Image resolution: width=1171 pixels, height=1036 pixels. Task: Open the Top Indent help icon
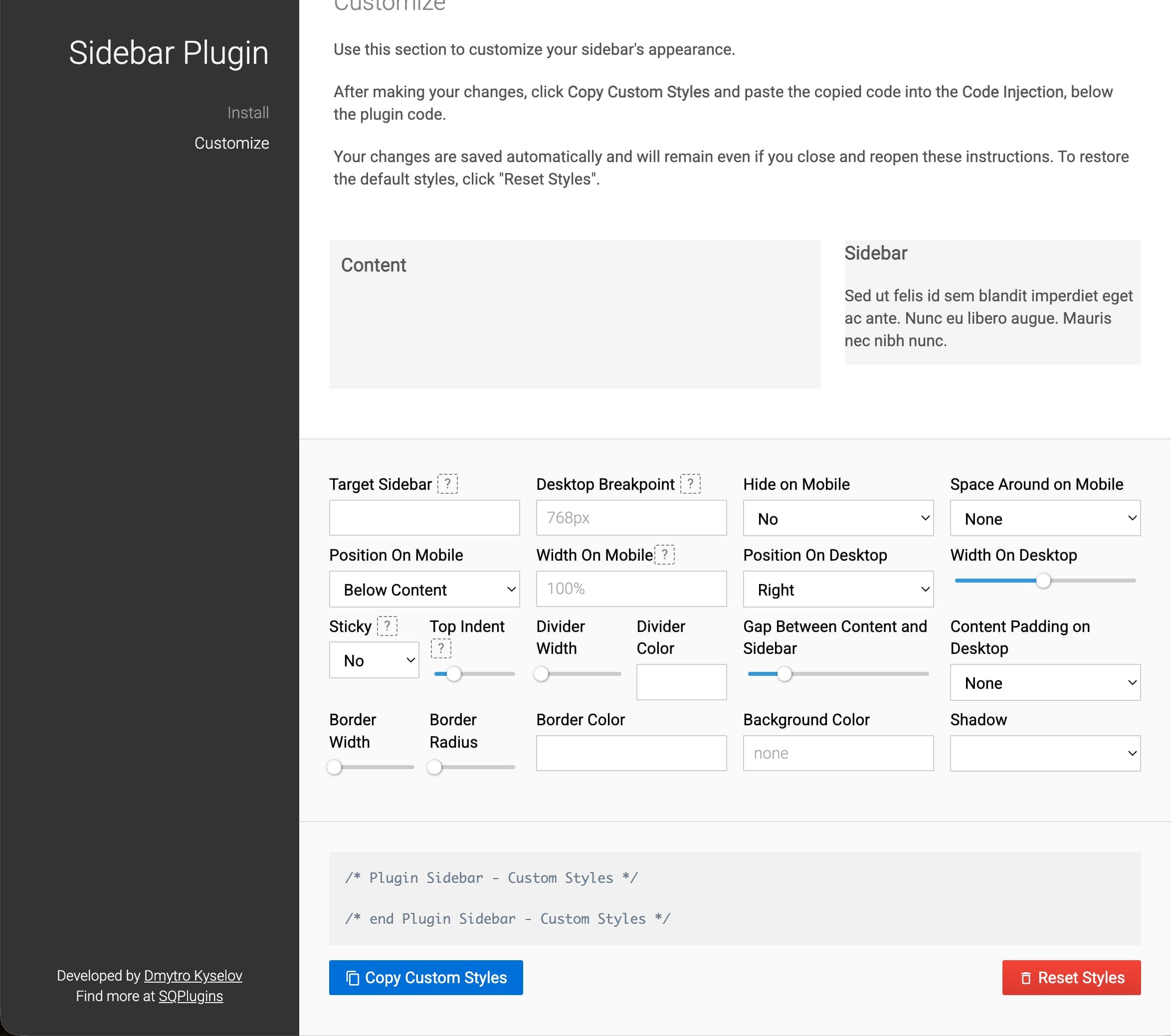tap(440, 648)
